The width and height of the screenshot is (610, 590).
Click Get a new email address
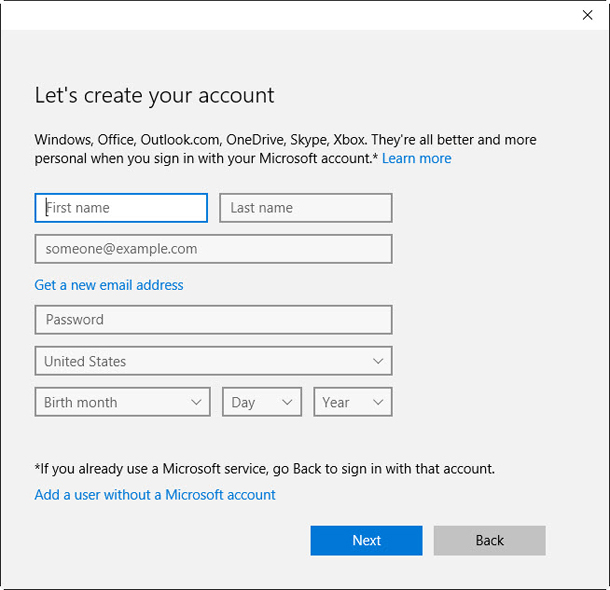pos(109,285)
